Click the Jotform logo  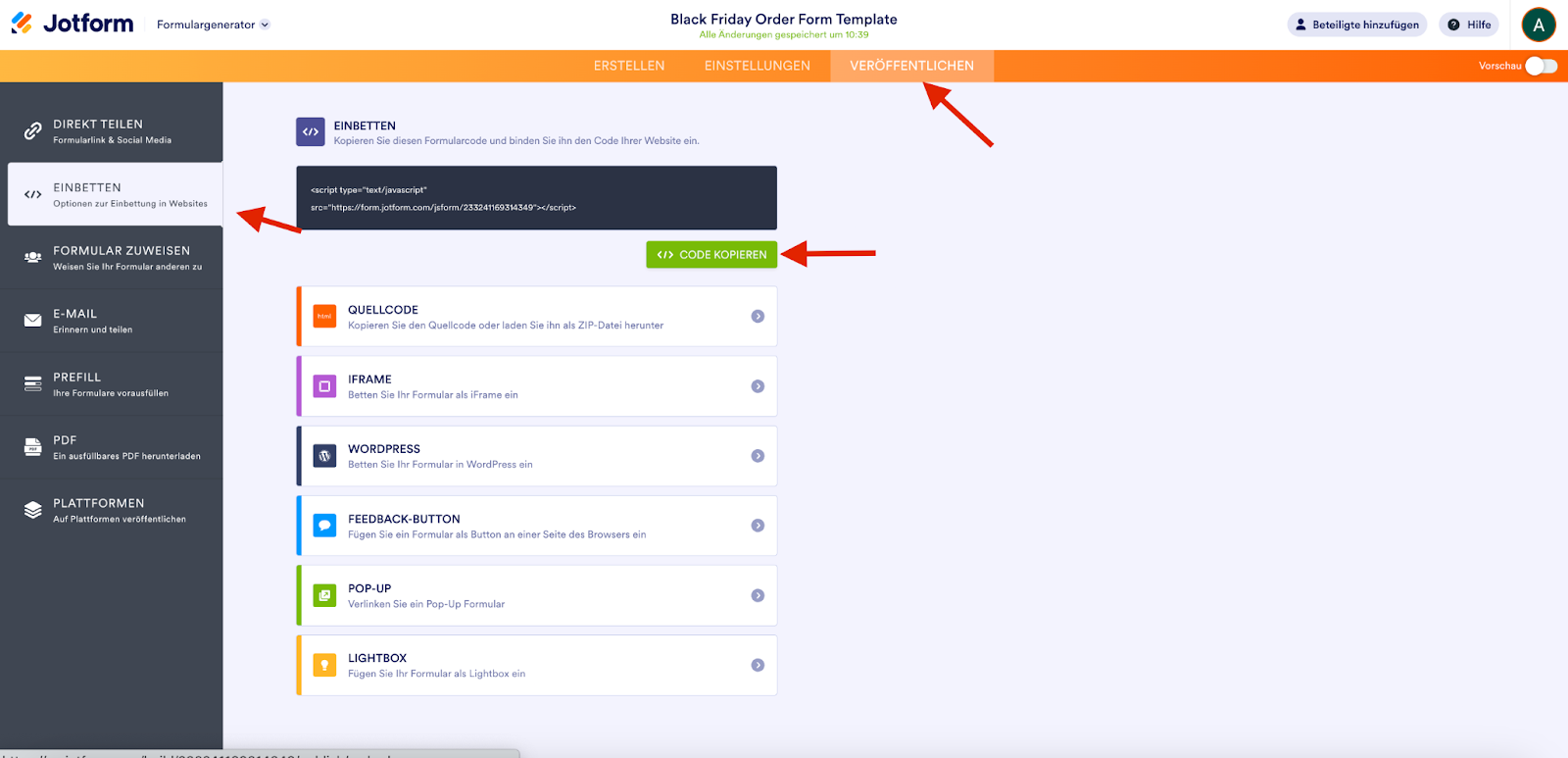(x=73, y=24)
